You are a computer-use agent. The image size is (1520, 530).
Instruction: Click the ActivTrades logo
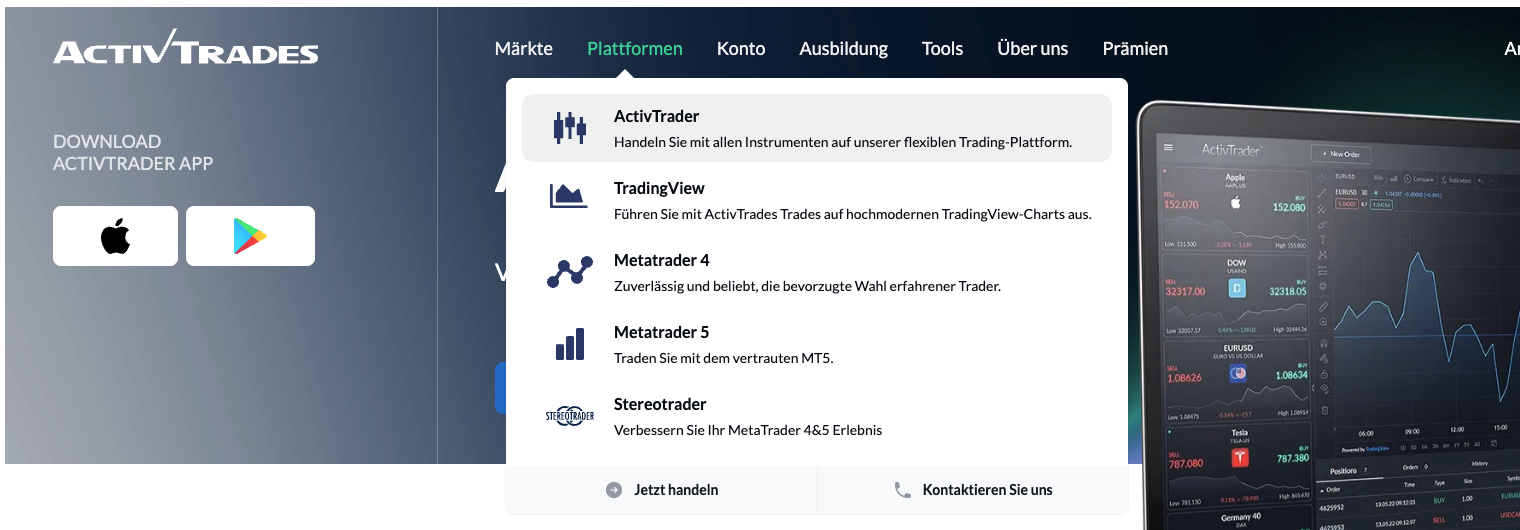186,47
